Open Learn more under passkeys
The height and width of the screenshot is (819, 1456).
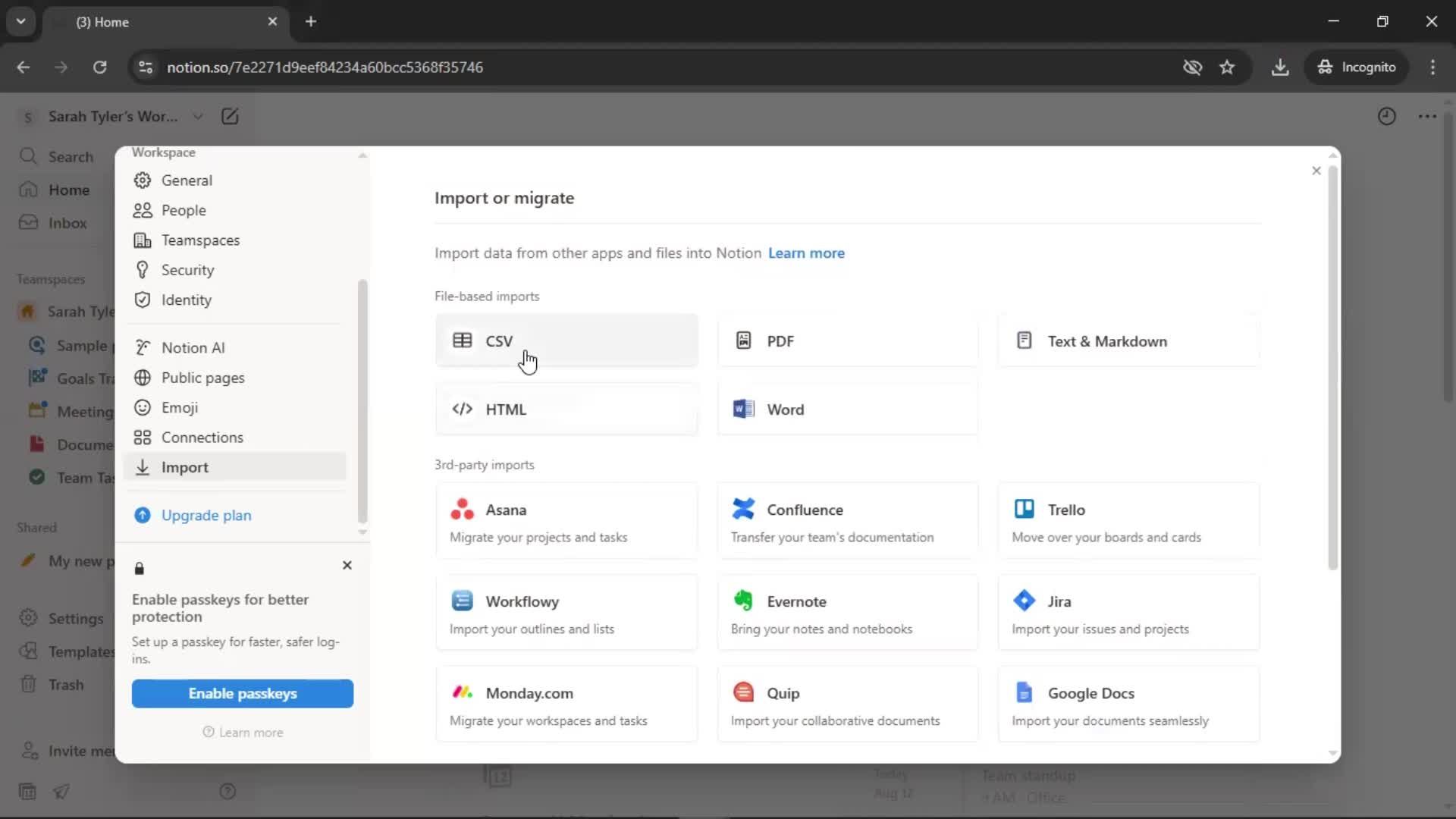(x=243, y=733)
